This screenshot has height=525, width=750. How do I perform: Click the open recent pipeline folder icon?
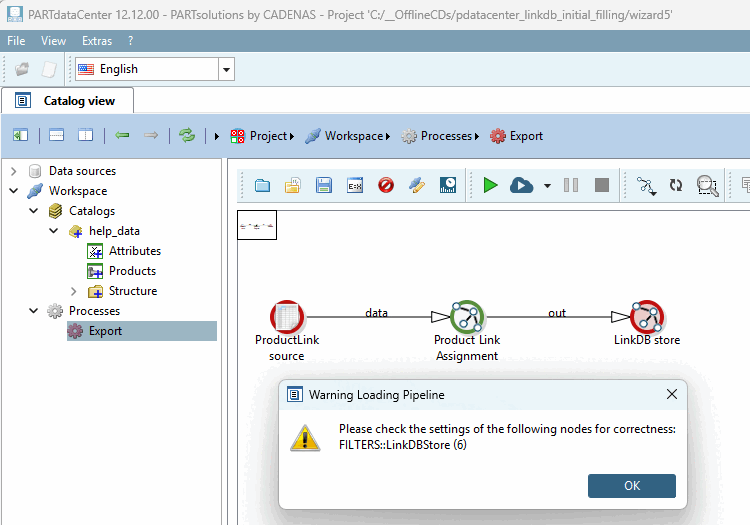(x=293, y=185)
